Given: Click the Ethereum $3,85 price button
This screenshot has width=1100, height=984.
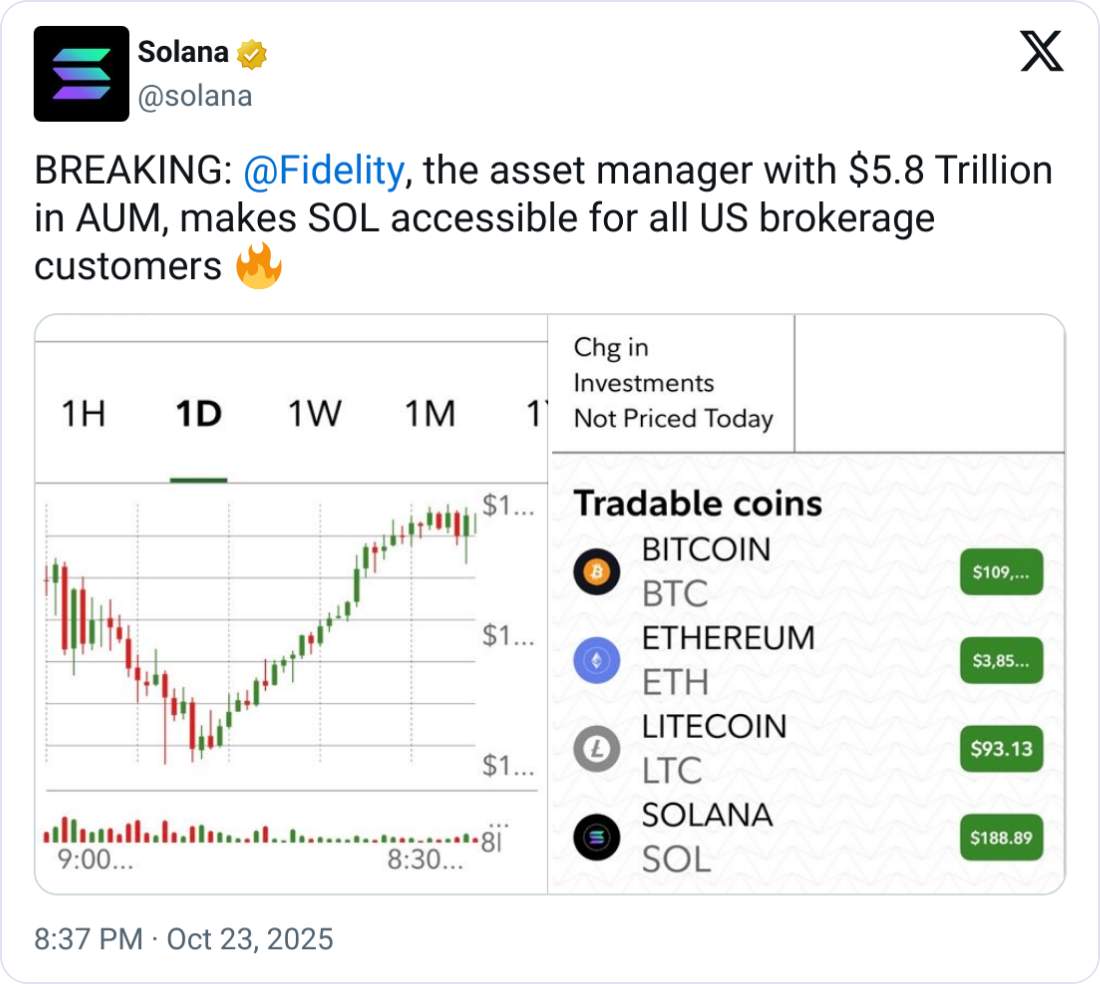Looking at the screenshot, I should pos(1001,660).
